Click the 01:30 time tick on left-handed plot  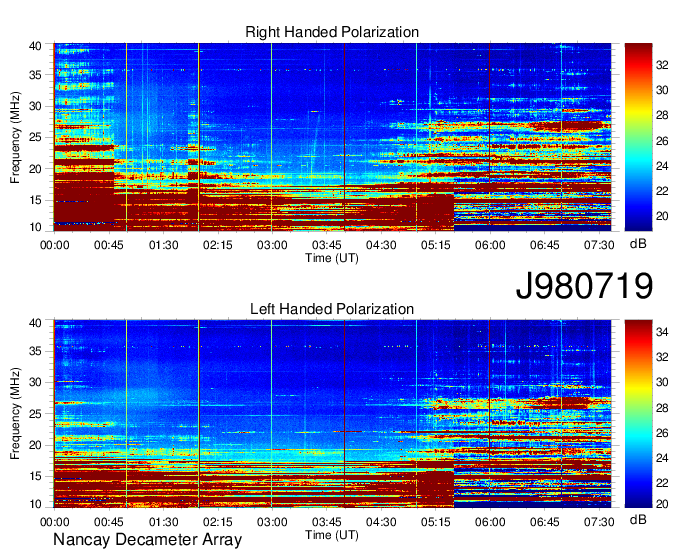coord(163,522)
